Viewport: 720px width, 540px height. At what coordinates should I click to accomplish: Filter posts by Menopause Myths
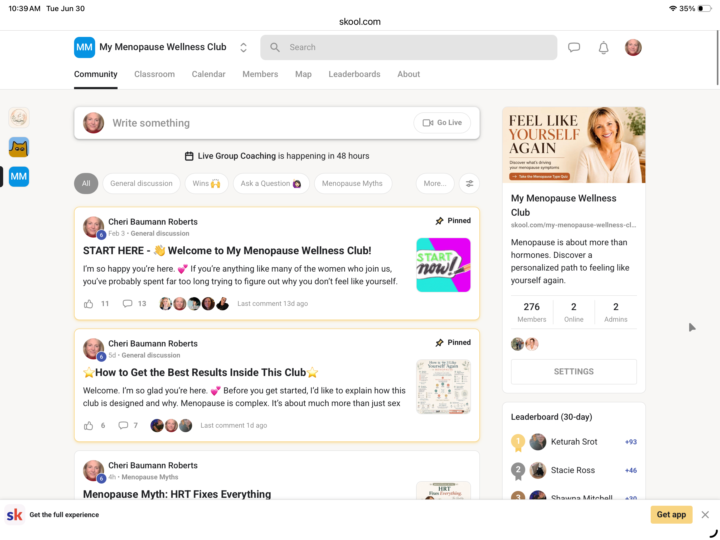tap(352, 184)
